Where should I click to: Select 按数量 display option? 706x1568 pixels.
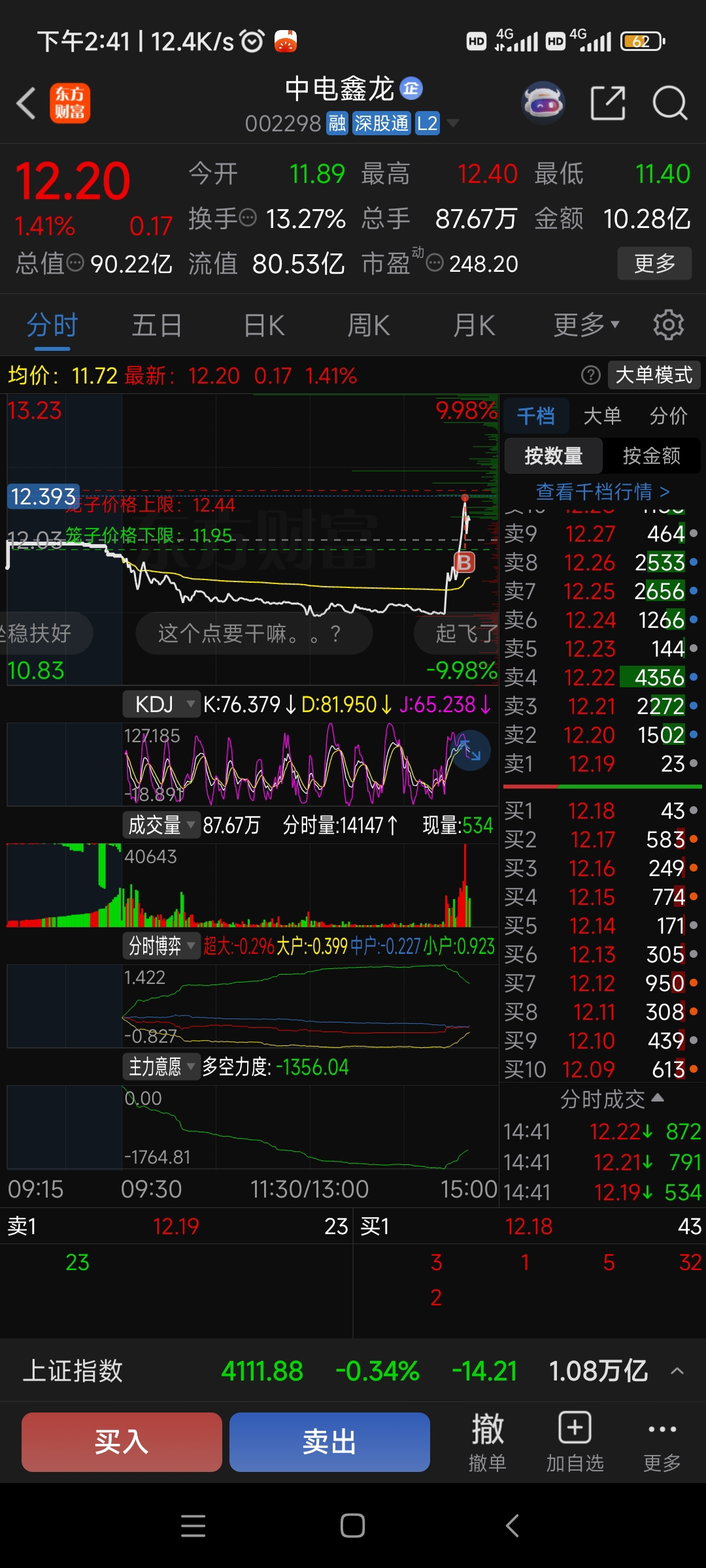pos(554,455)
